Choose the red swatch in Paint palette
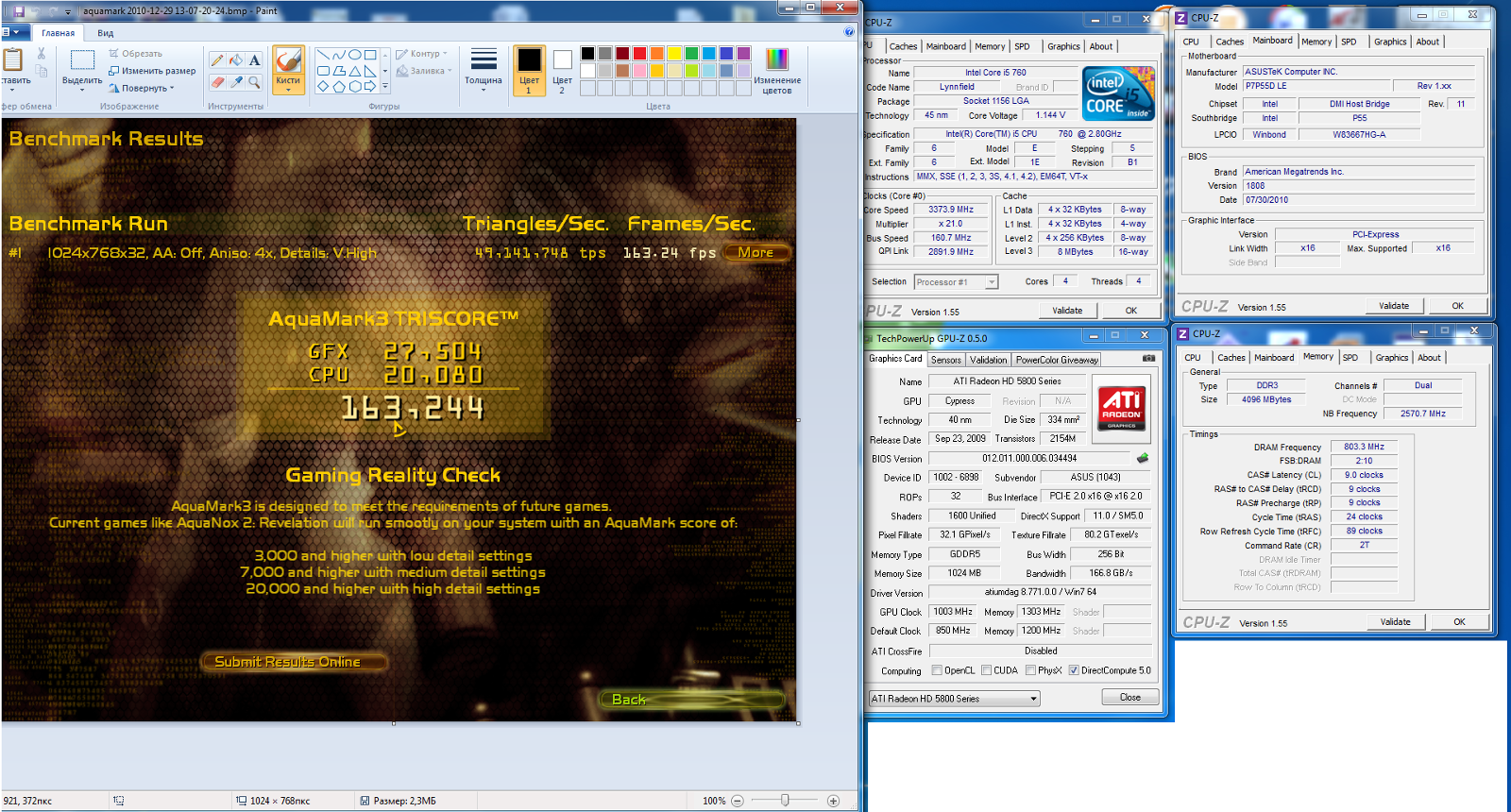 (639, 54)
